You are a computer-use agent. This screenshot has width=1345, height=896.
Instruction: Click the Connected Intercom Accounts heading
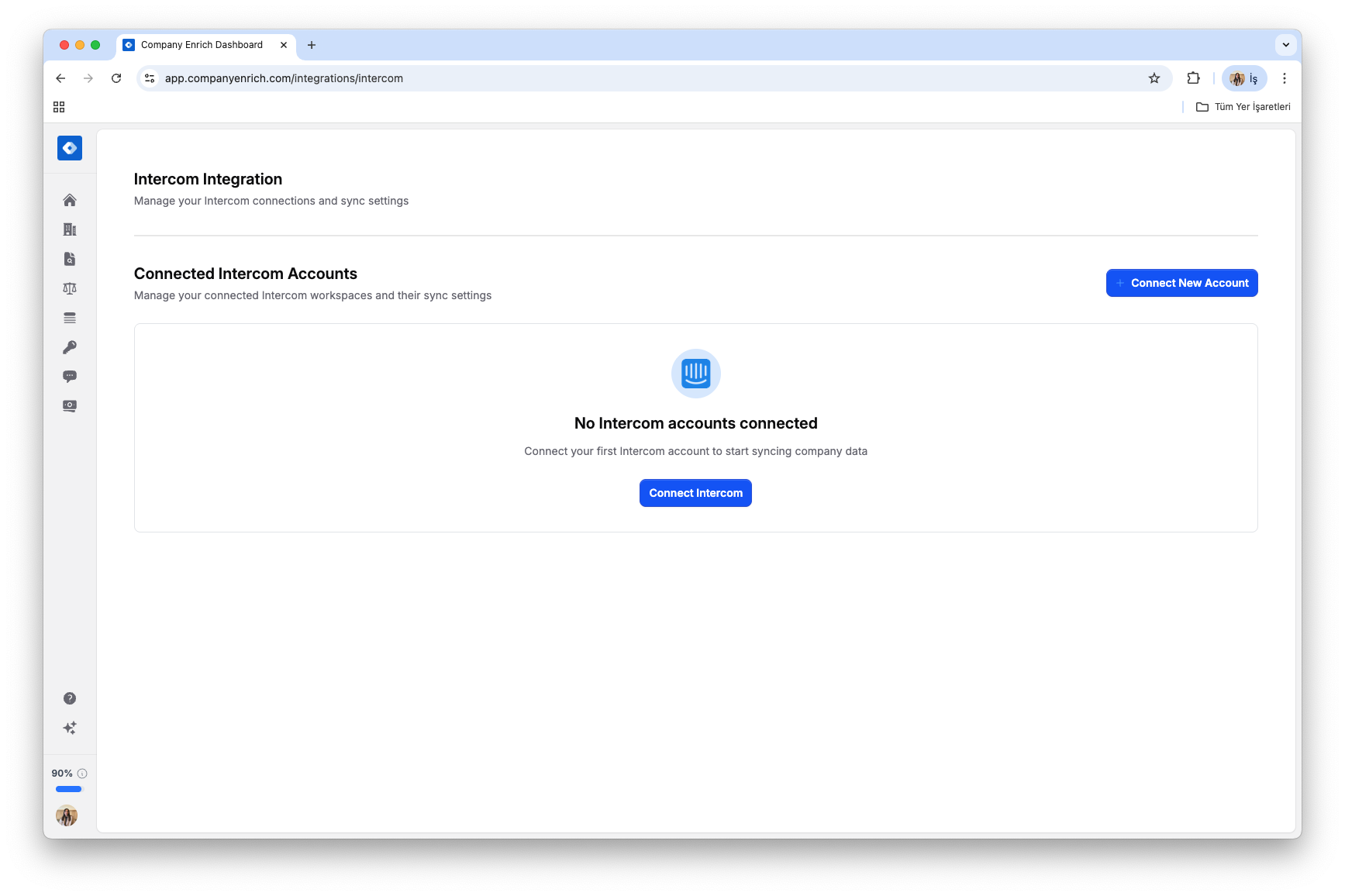coord(246,274)
